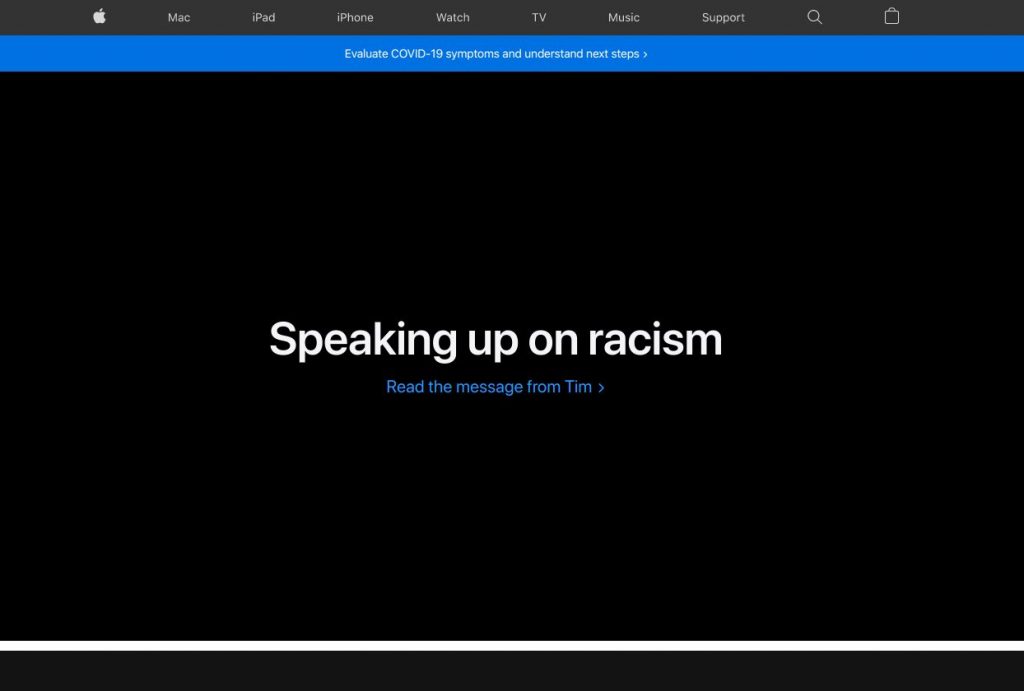
Task: Open the search magnifying glass icon
Action: (x=814, y=17)
